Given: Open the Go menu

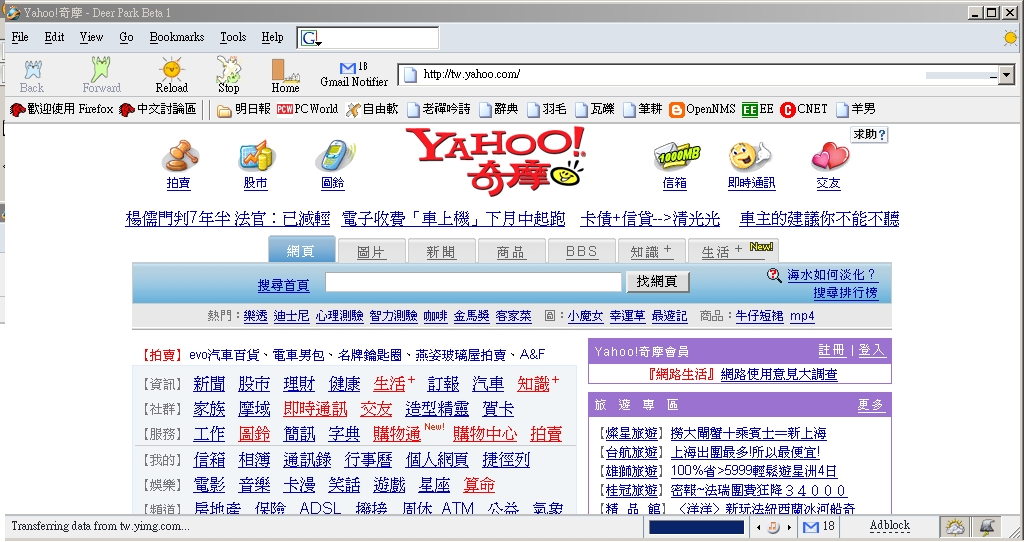Looking at the screenshot, I should pyautogui.click(x=127, y=37).
